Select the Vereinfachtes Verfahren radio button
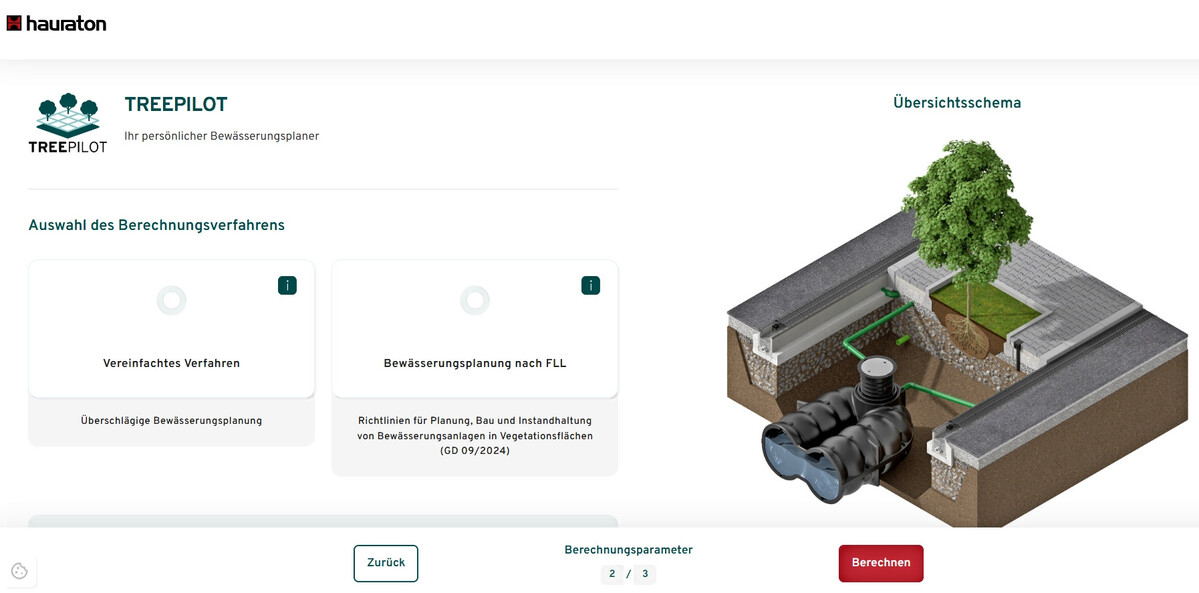The height and width of the screenshot is (593, 1199). pos(171,300)
